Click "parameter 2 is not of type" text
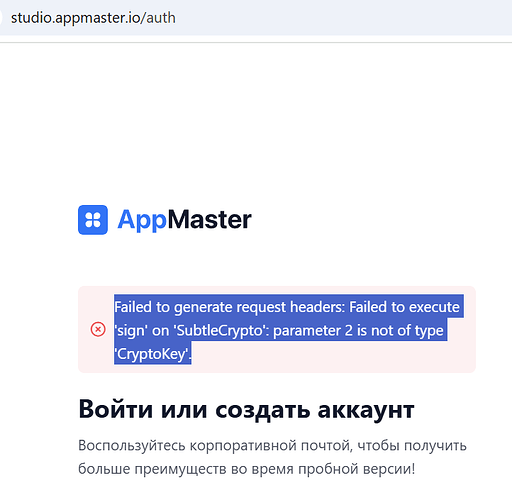This screenshot has height=500, width=512. click(358, 331)
